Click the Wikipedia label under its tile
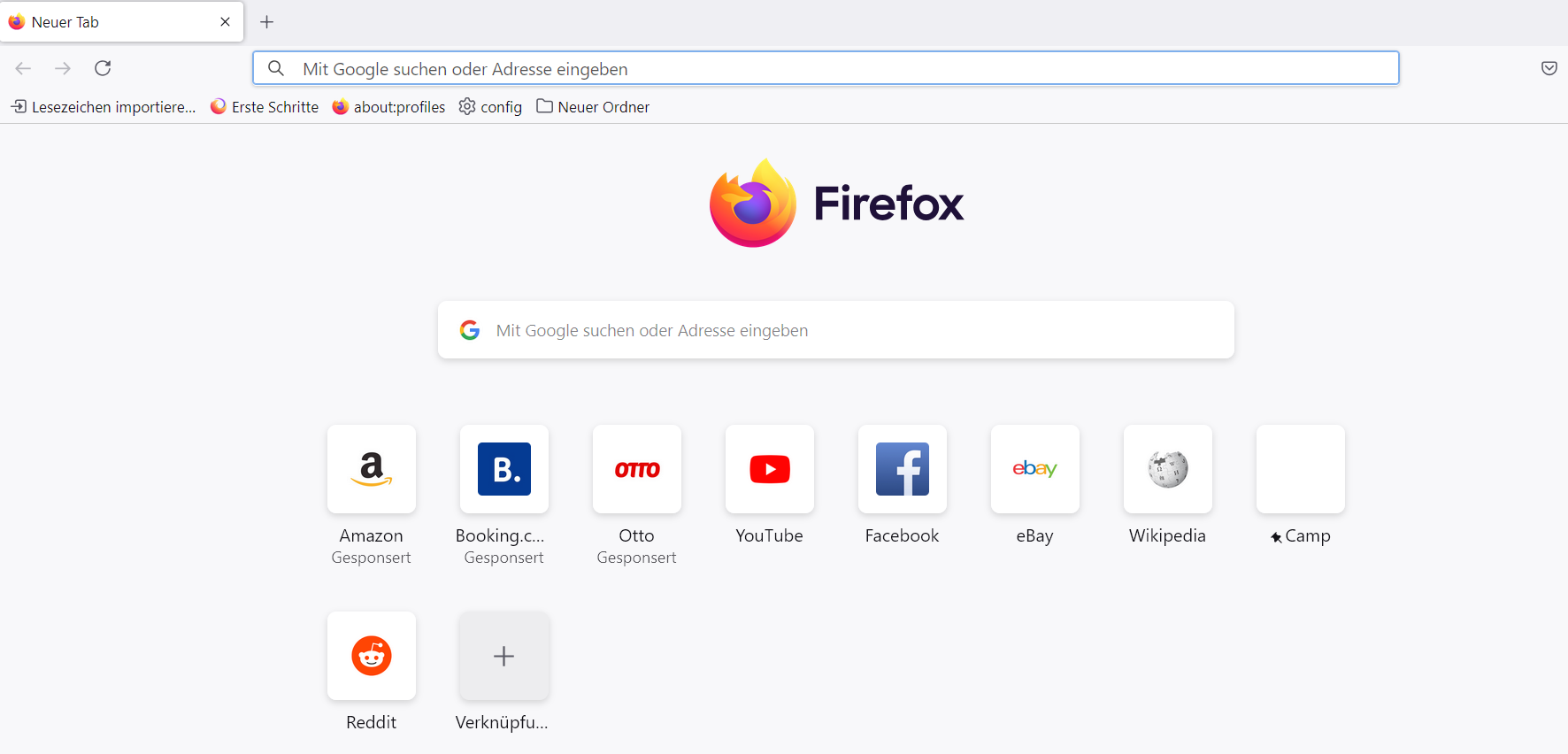Viewport: 1568px width, 754px height. [1168, 535]
